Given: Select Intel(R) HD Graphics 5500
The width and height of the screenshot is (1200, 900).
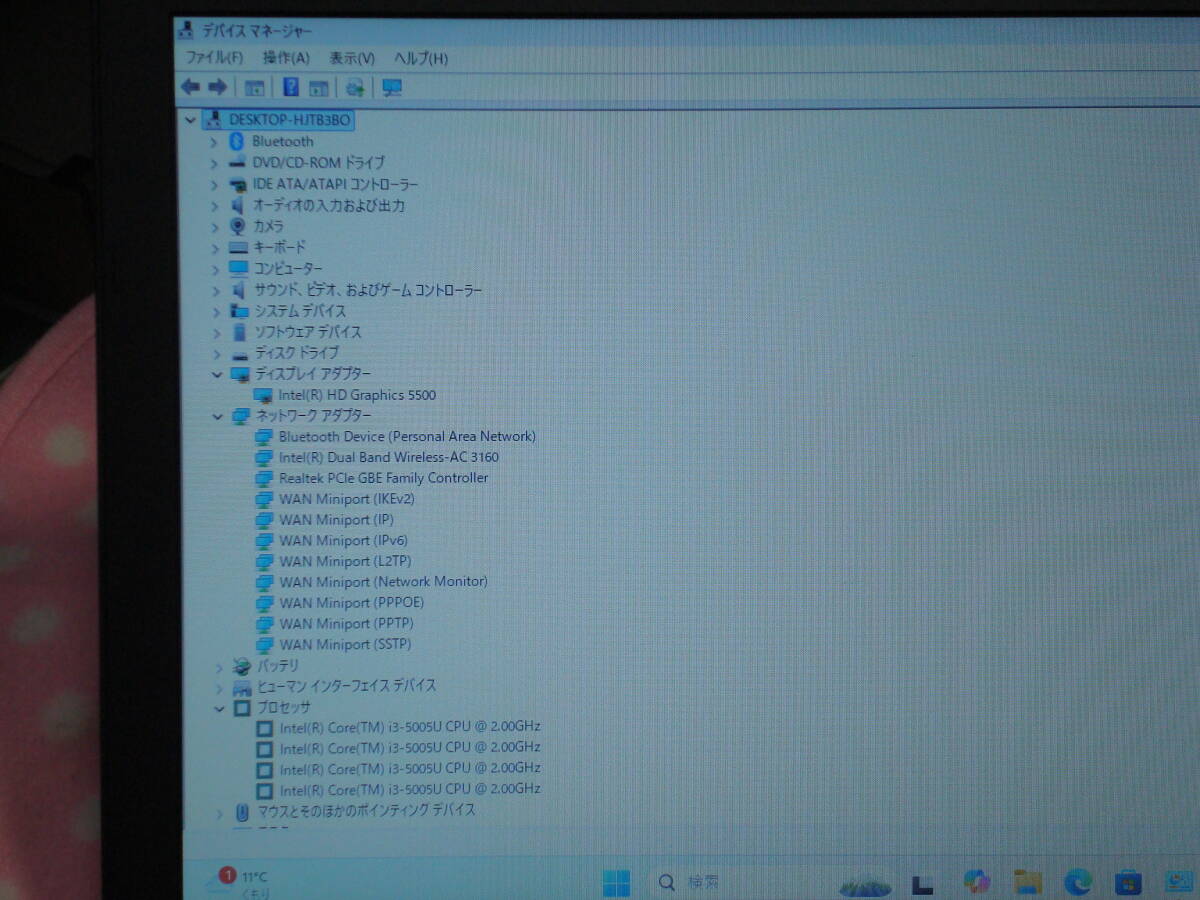Looking at the screenshot, I should [x=358, y=395].
